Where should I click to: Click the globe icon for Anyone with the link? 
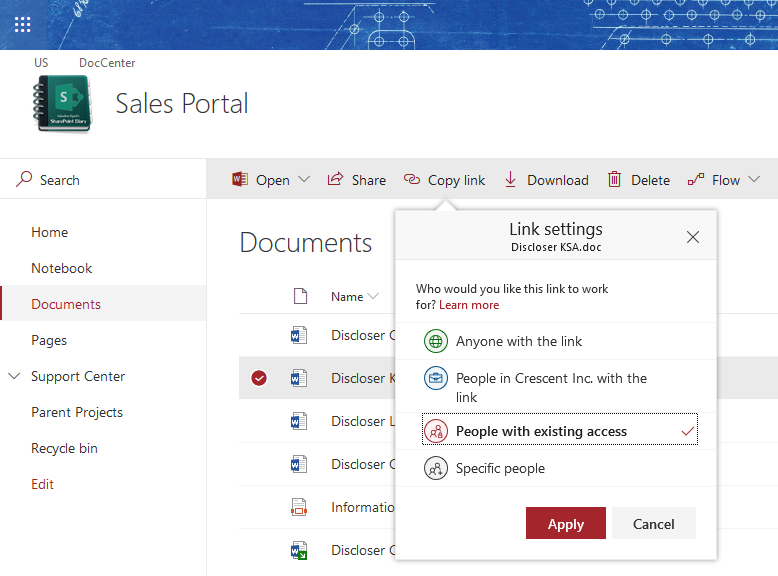coord(436,341)
